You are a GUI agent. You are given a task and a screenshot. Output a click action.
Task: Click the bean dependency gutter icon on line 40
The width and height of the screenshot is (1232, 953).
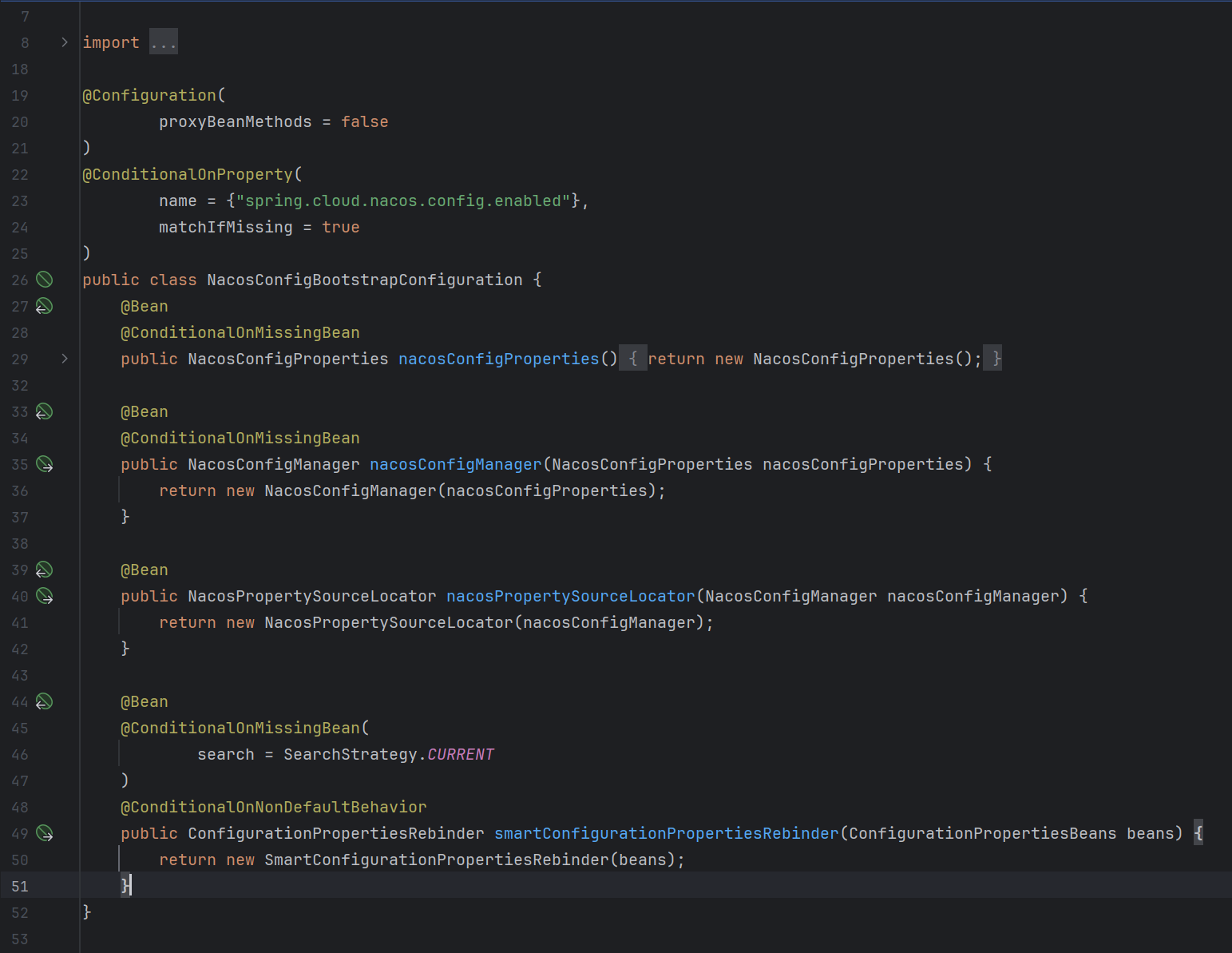pos(45,596)
